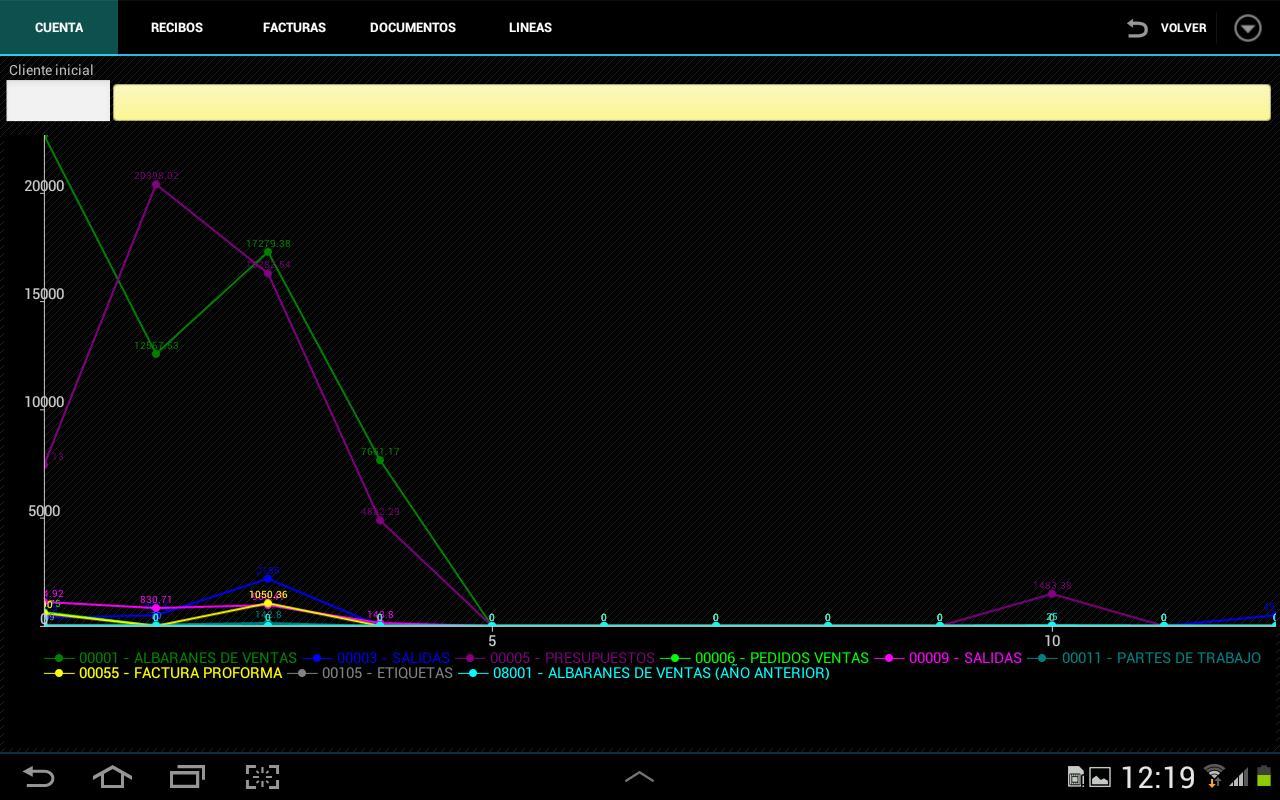Open the RECIBOS tab
This screenshot has height=800, width=1280.
click(177, 27)
